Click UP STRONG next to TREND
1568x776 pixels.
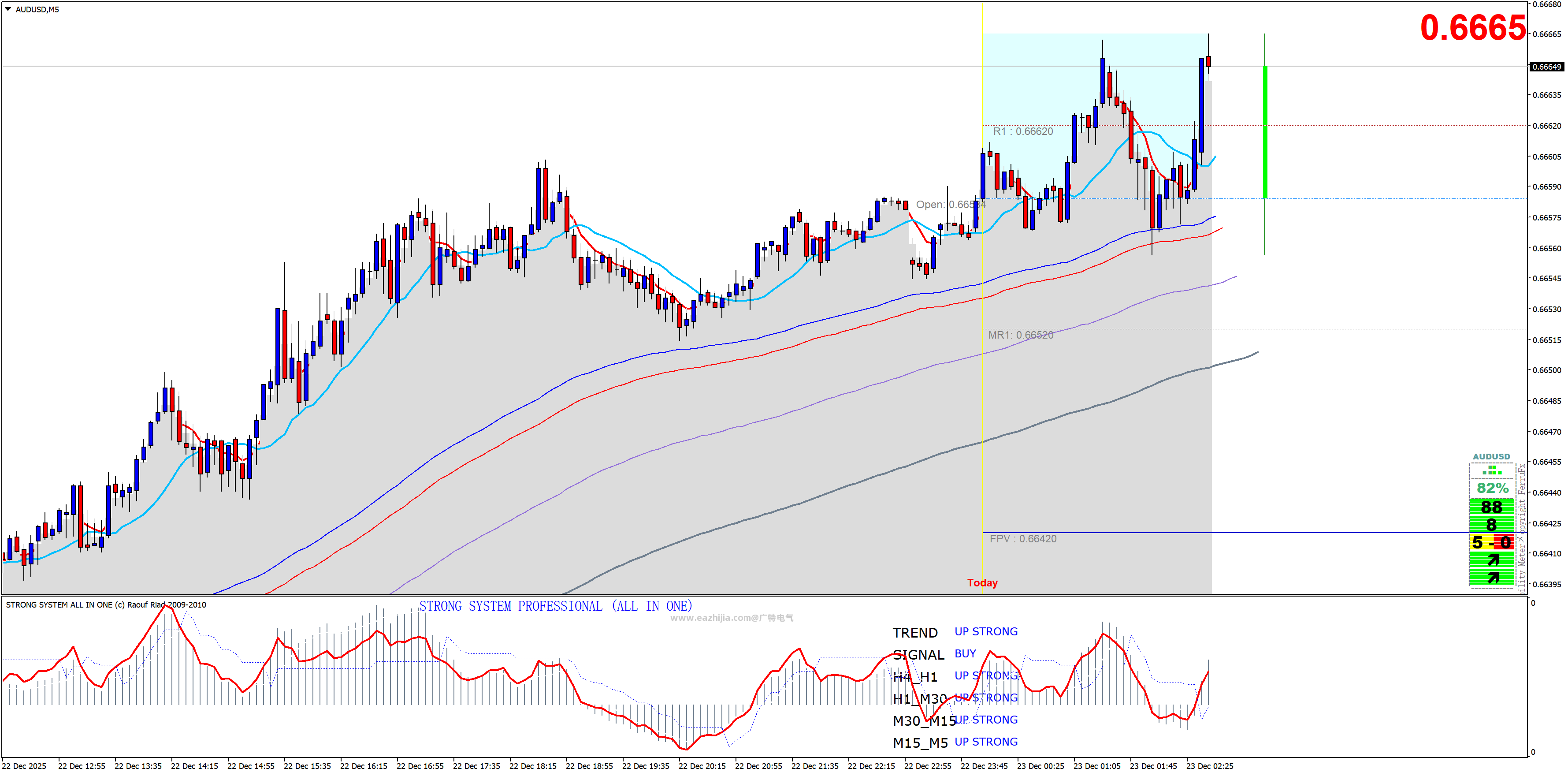pyautogui.click(x=986, y=632)
